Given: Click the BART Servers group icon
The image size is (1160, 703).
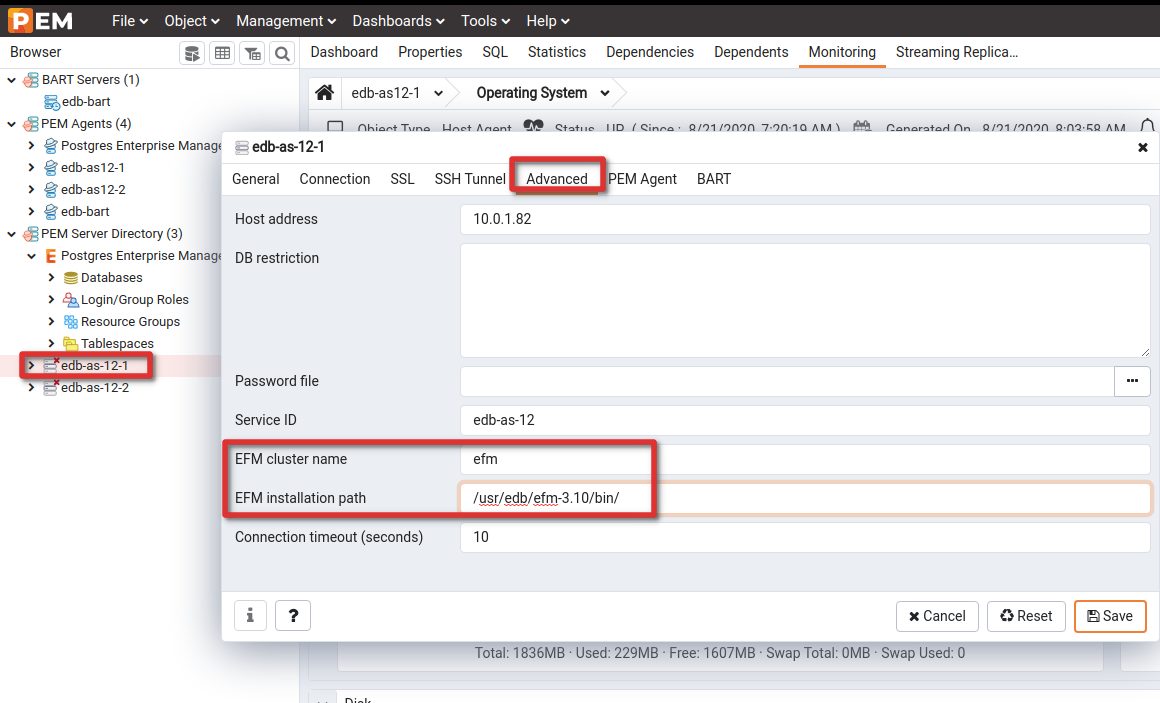Looking at the screenshot, I should (x=31, y=80).
